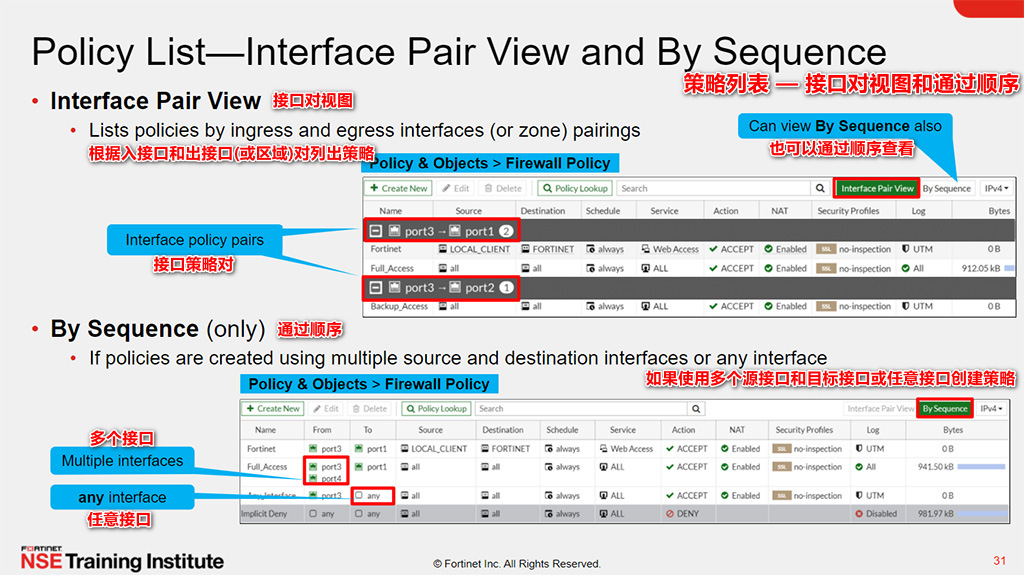Click the 941.50 kB bytes bar in the lower table
Image resolution: width=1024 pixels, height=575 pixels.
[981, 467]
